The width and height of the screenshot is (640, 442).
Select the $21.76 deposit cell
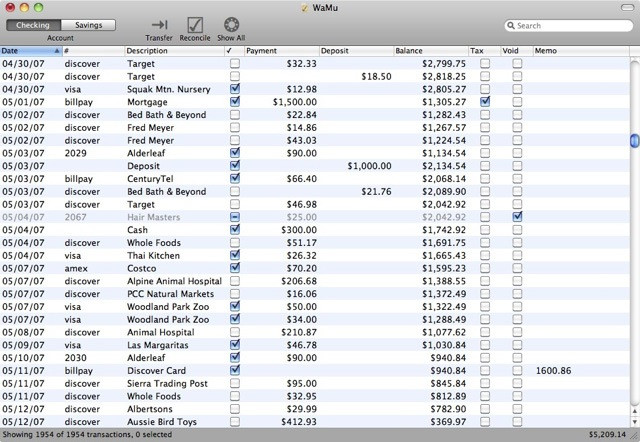click(x=376, y=191)
